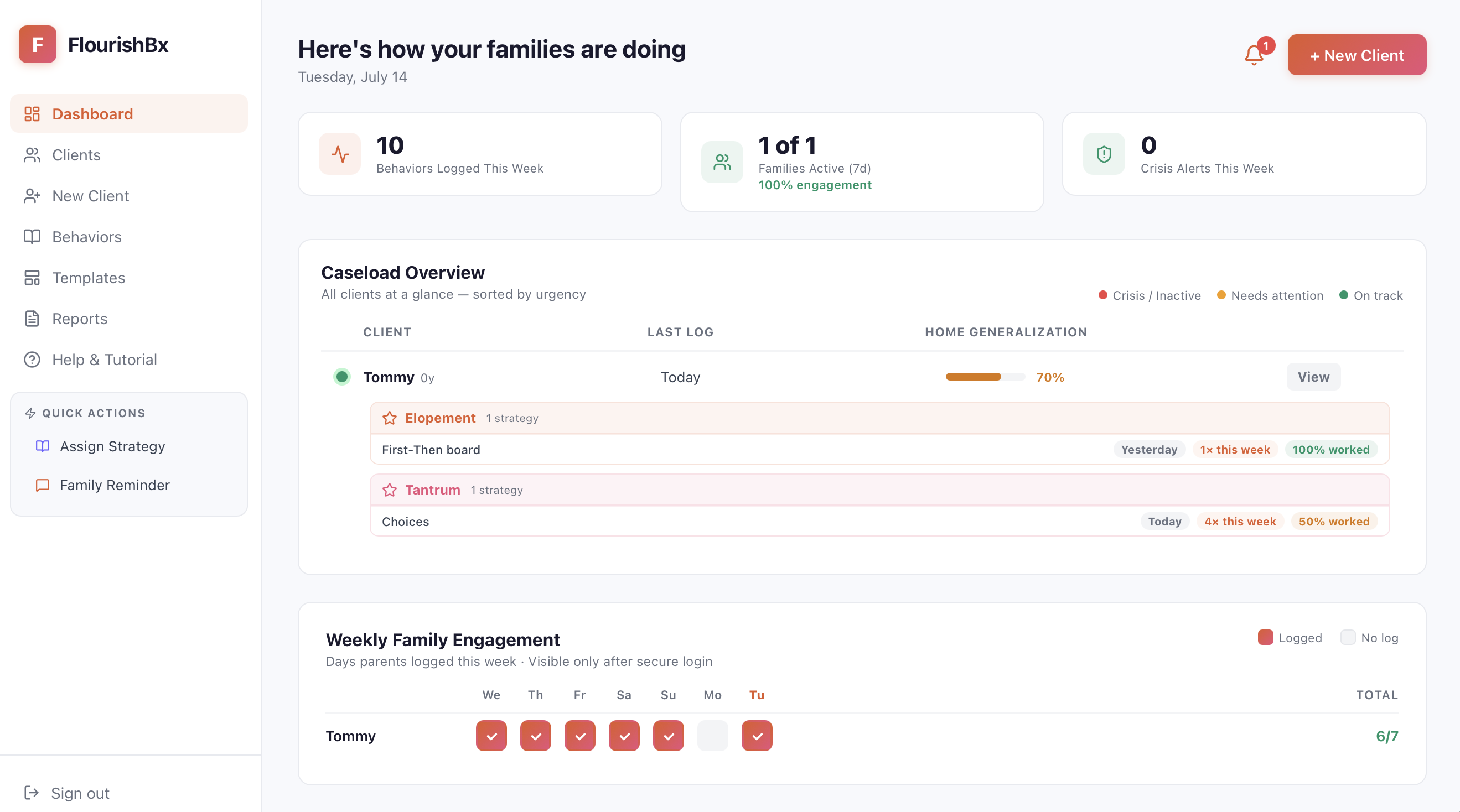This screenshot has height=812, width=1460.
Task: Toggle Tommy's Thursday logged checkbox
Action: (x=536, y=736)
